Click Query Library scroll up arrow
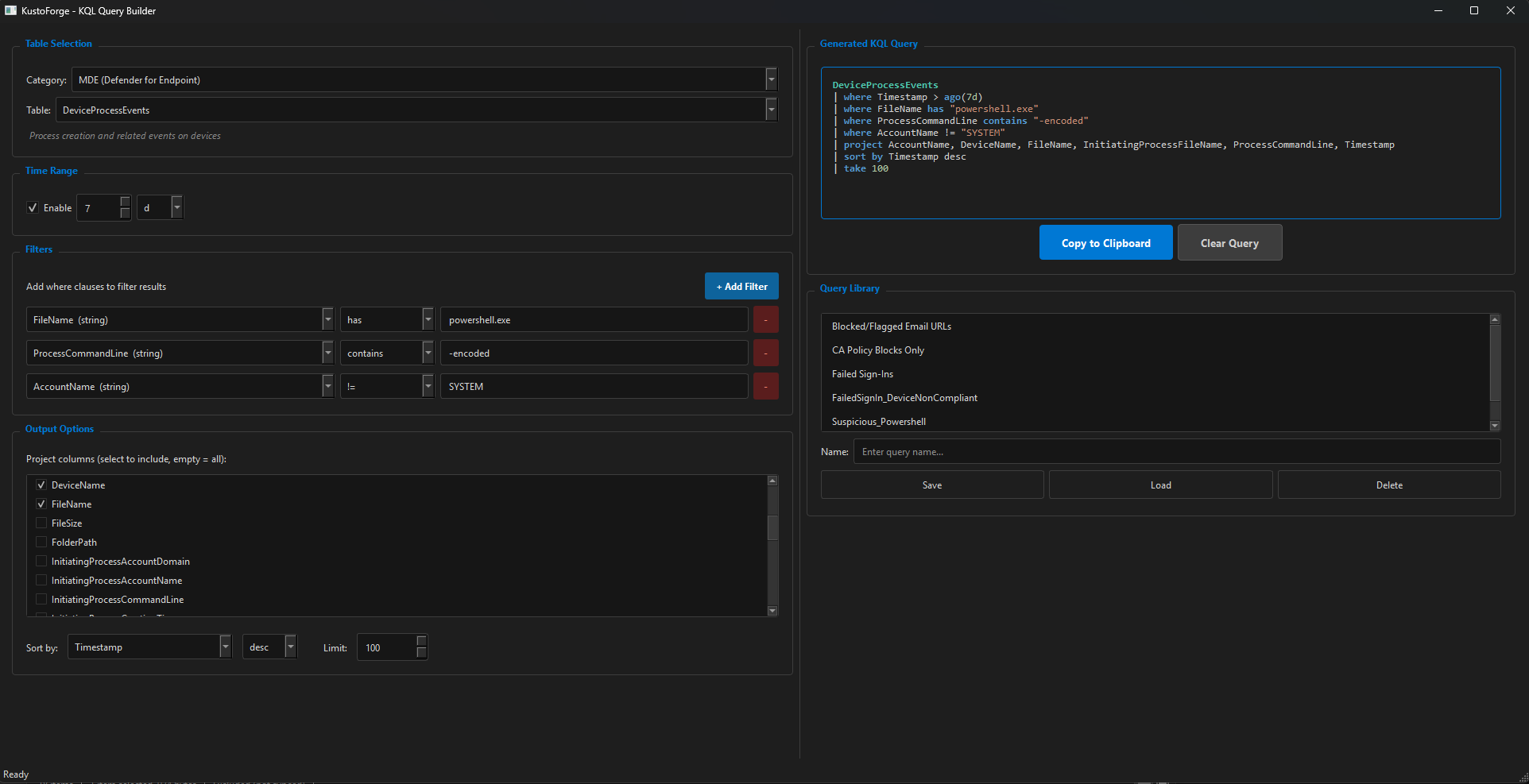Image resolution: width=1529 pixels, height=784 pixels. coord(1495,319)
